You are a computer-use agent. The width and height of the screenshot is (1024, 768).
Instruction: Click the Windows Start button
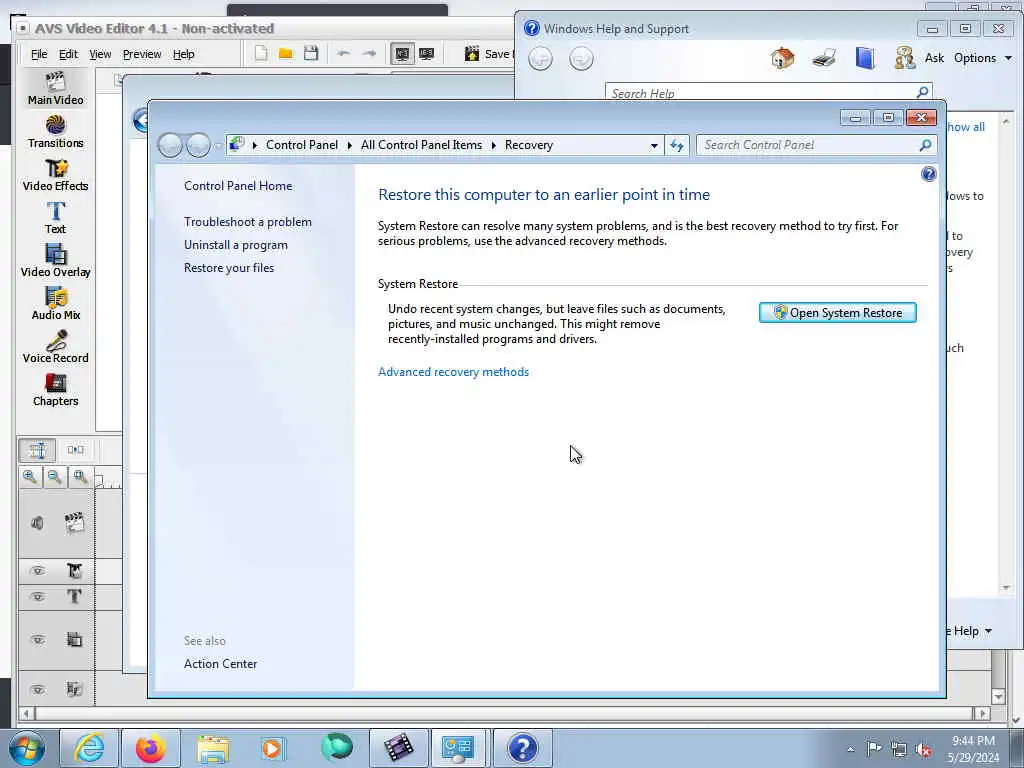click(x=27, y=748)
